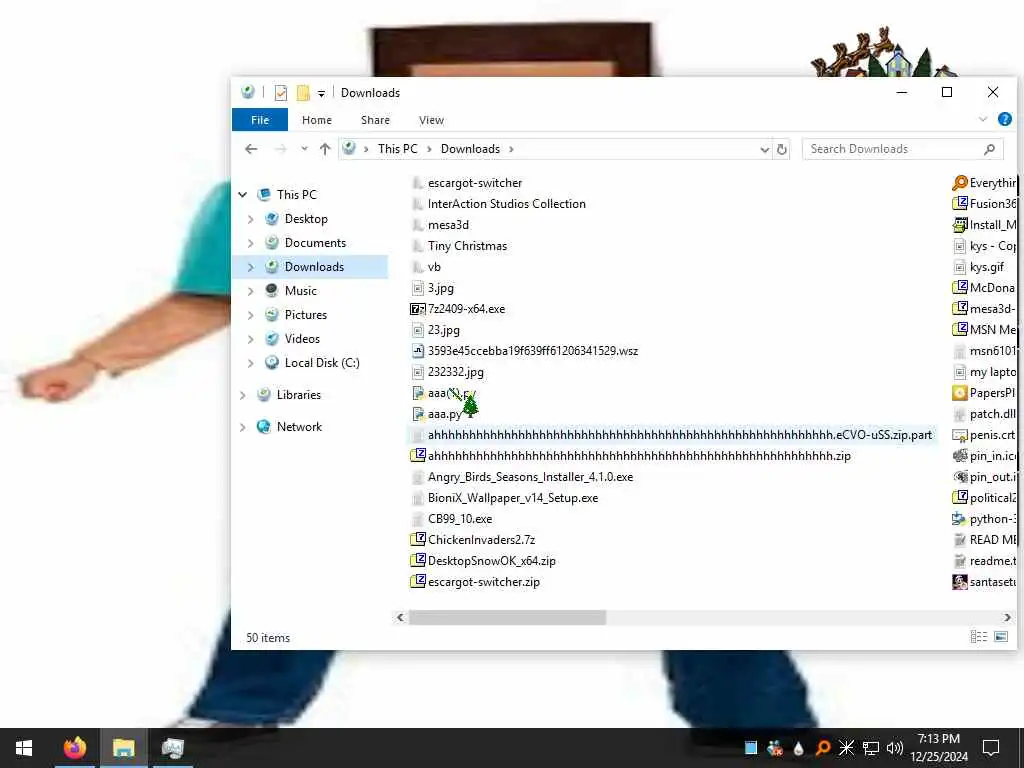1024x768 pixels.
Task: Open the Help question mark icon
Action: click(x=1004, y=120)
